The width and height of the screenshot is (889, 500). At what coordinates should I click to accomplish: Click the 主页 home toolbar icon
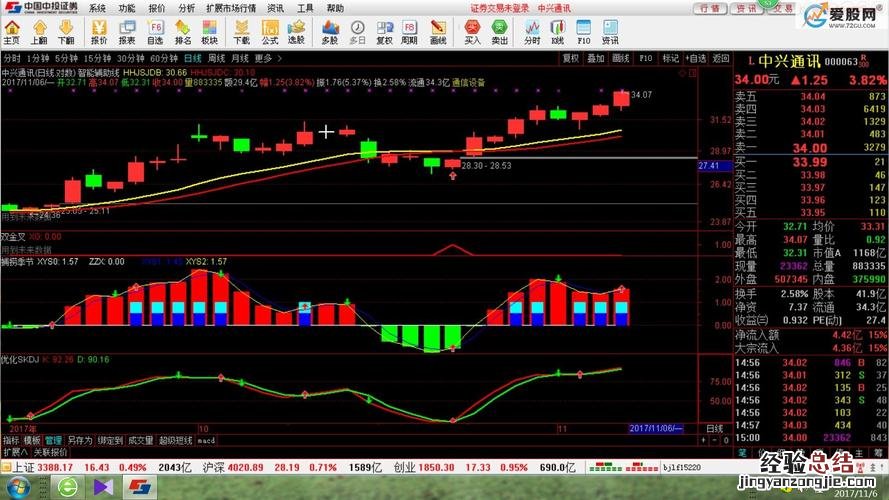tap(11, 33)
